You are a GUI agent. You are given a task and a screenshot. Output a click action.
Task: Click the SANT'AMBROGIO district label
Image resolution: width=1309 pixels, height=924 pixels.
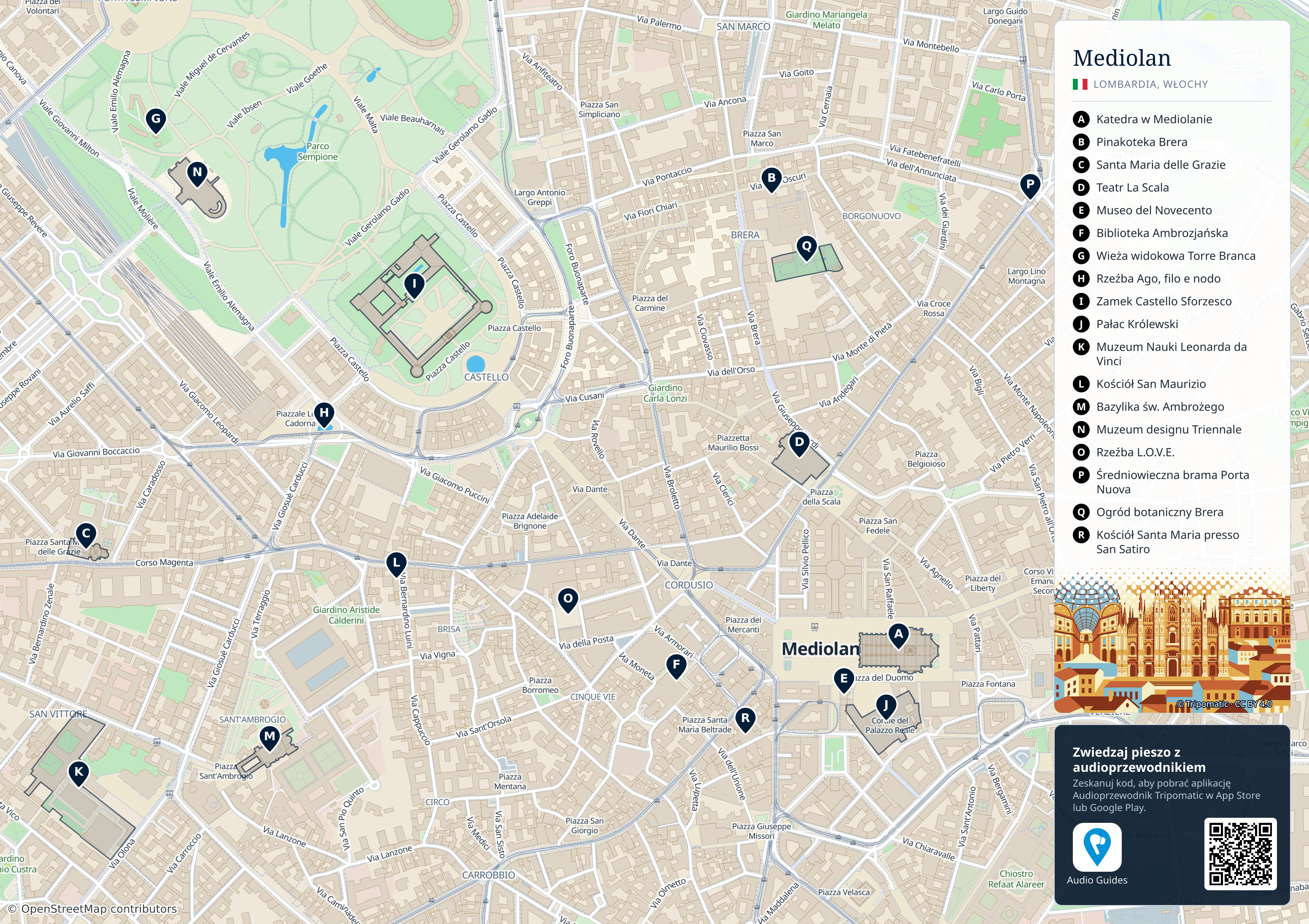[x=253, y=720]
